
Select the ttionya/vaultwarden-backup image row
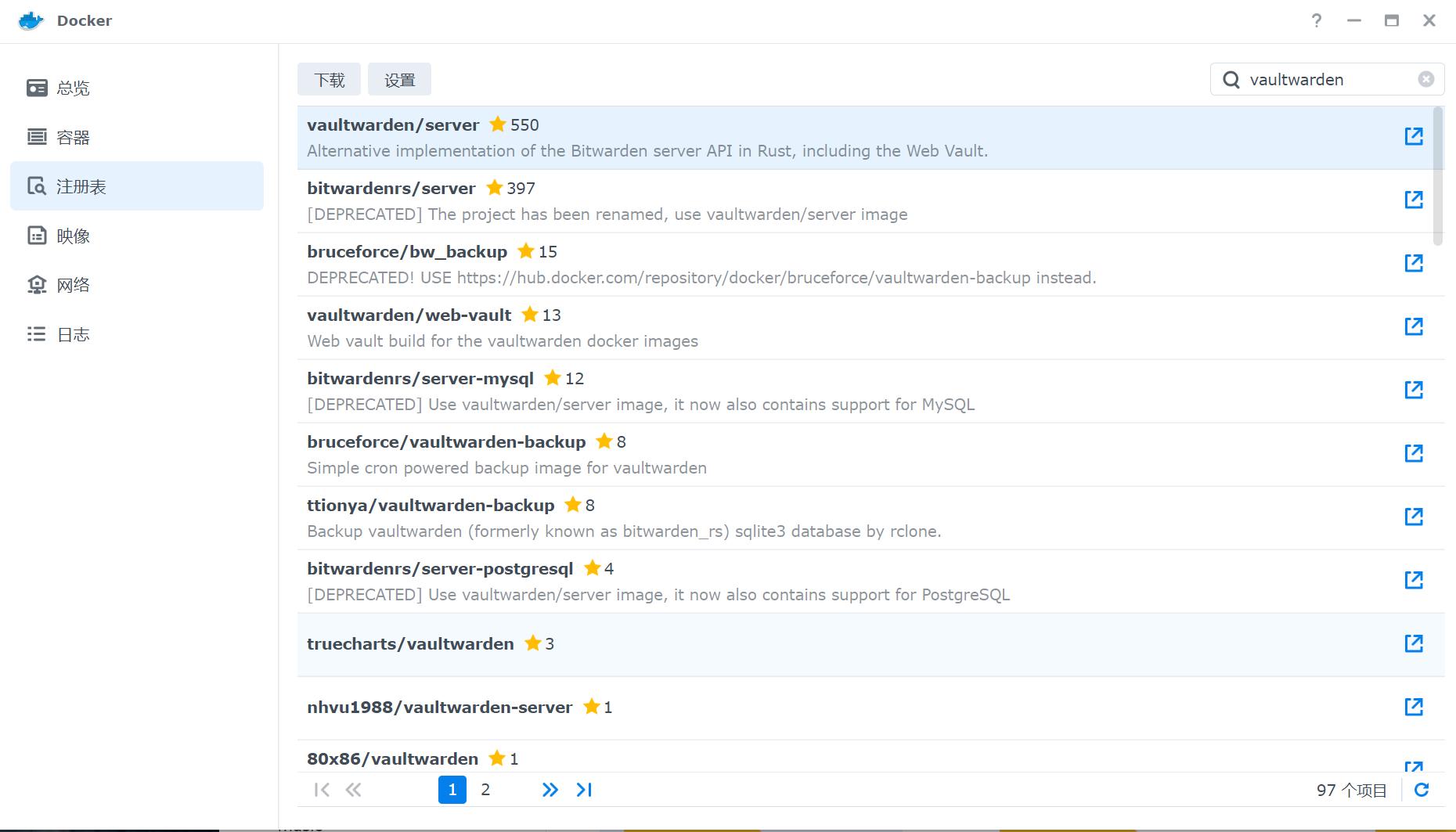pyautogui.click(x=871, y=518)
